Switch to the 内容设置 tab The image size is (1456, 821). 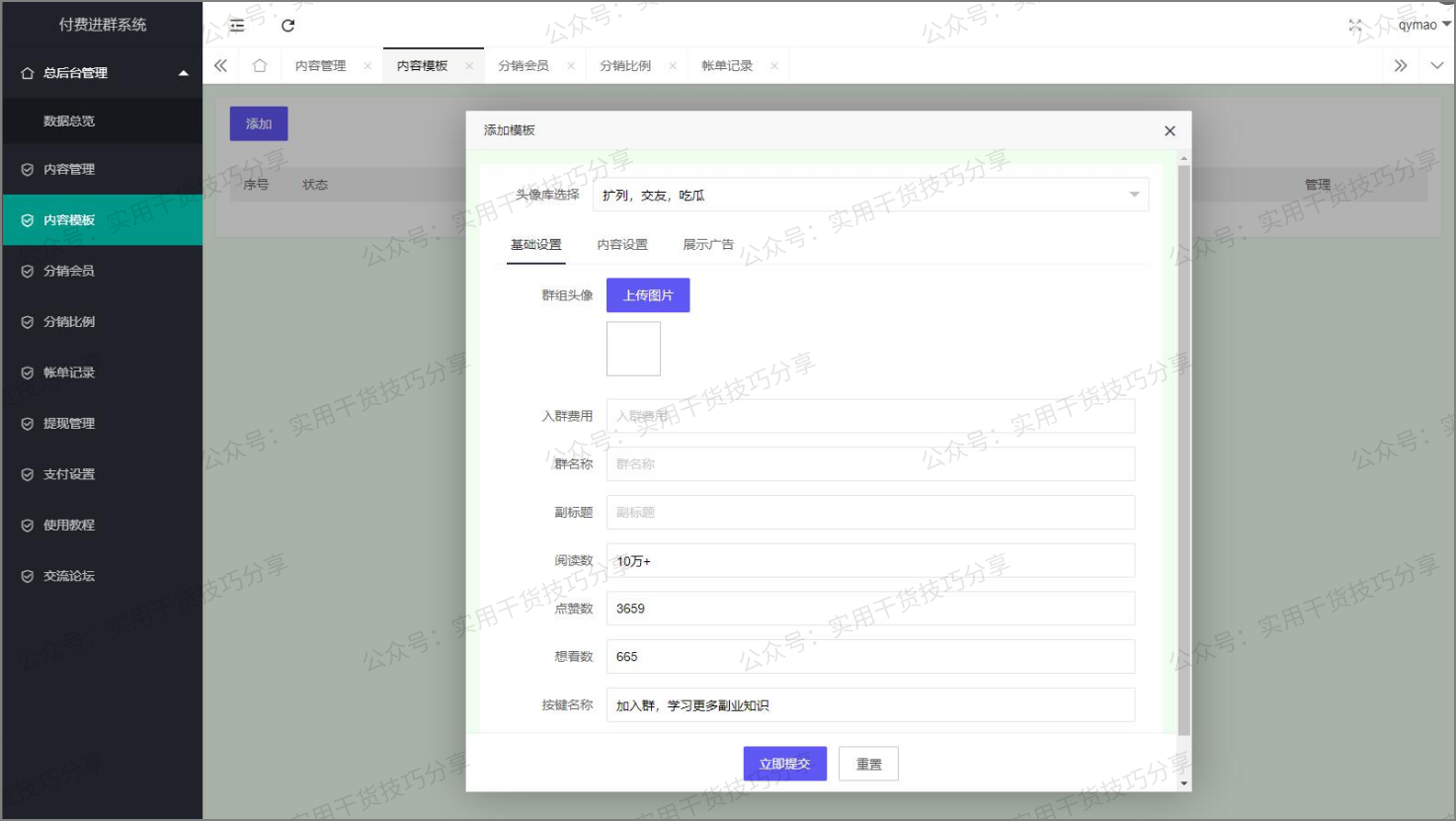[621, 244]
